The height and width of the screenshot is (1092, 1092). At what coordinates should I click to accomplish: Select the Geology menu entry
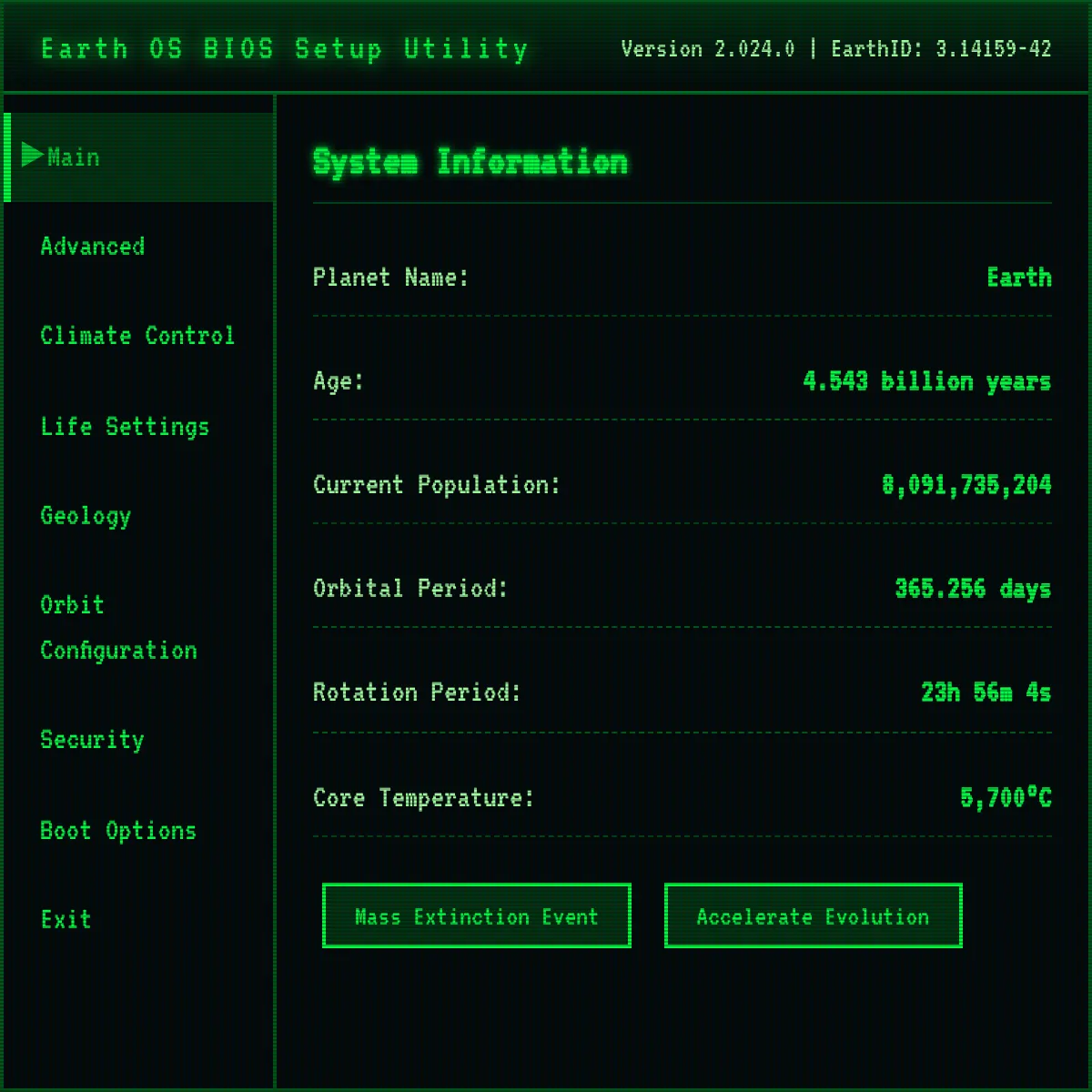tap(139, 516)
